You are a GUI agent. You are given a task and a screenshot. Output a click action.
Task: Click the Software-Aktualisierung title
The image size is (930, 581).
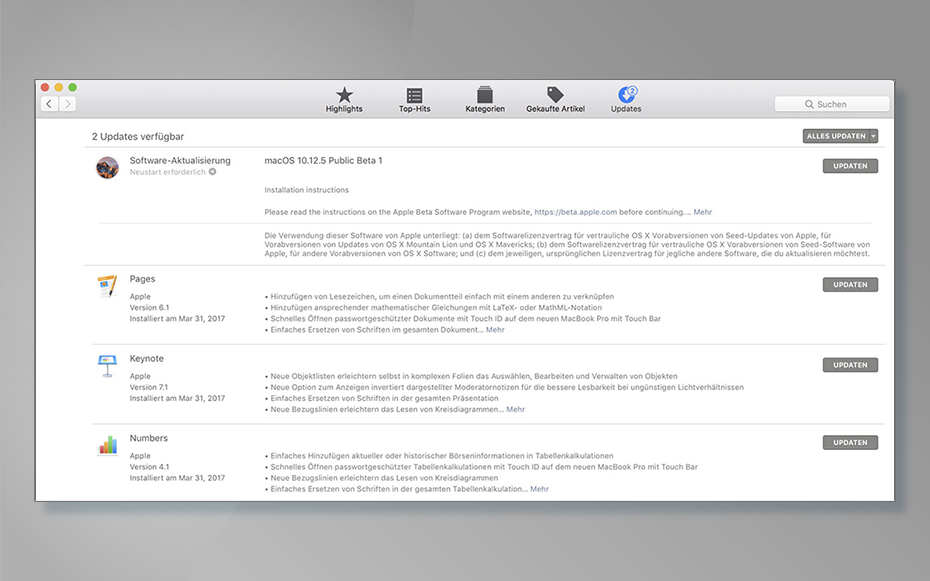pyautogui.click(x=180, y=161)
